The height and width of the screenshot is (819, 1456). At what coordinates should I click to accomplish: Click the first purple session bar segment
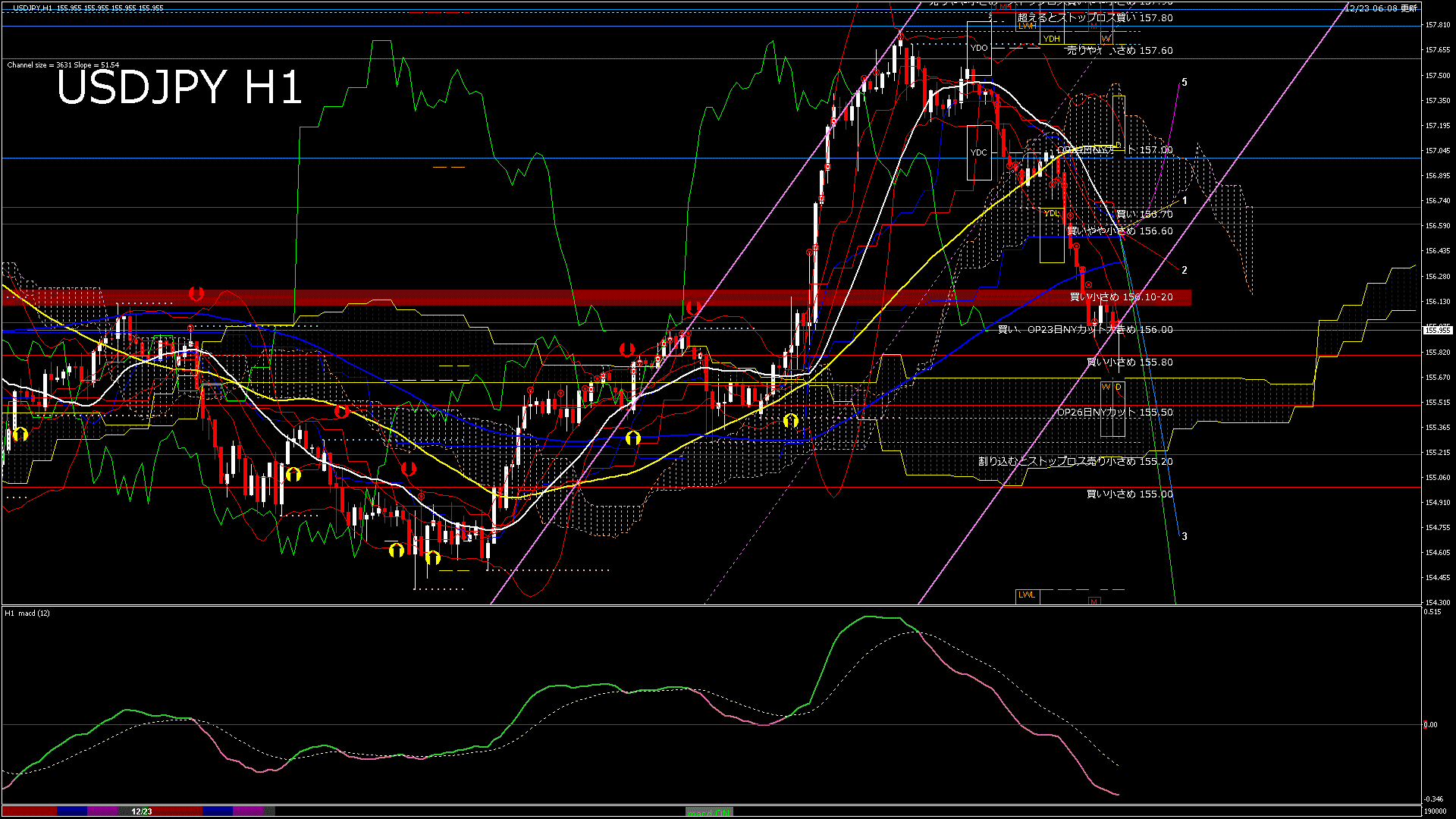click(103, 811)
